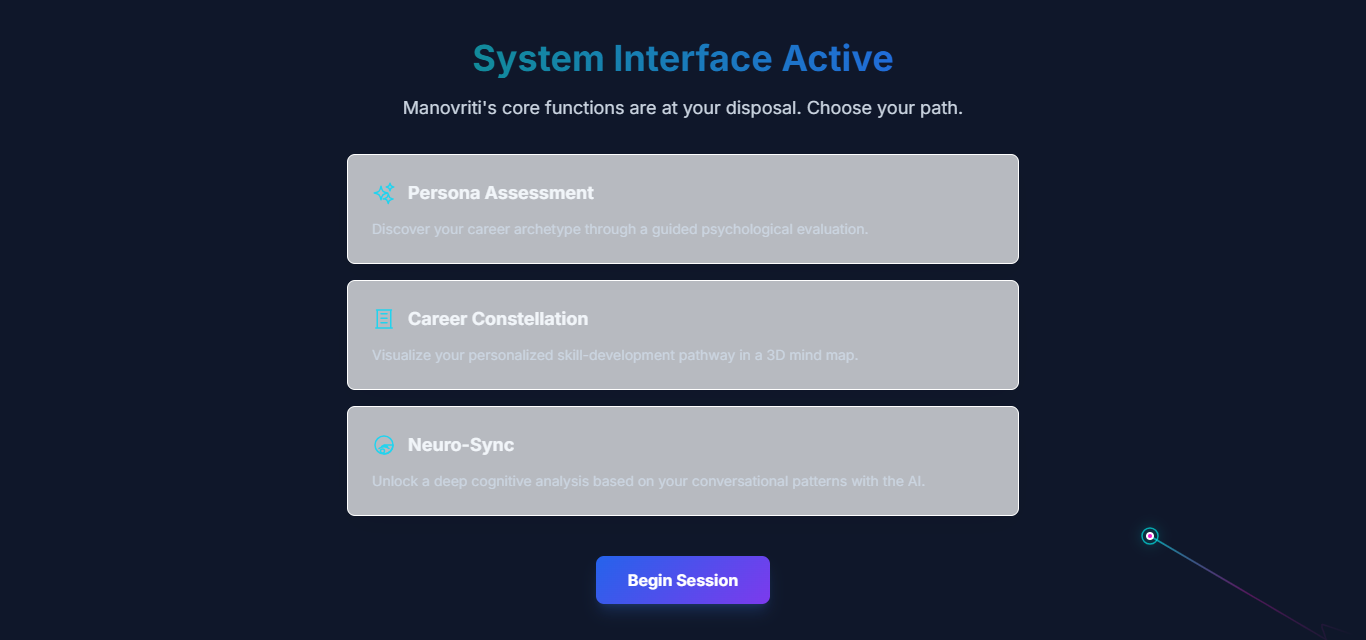The image size is (1366, 640).
Task: Click the word 'Active' in the heading
Action: point(837,59)
